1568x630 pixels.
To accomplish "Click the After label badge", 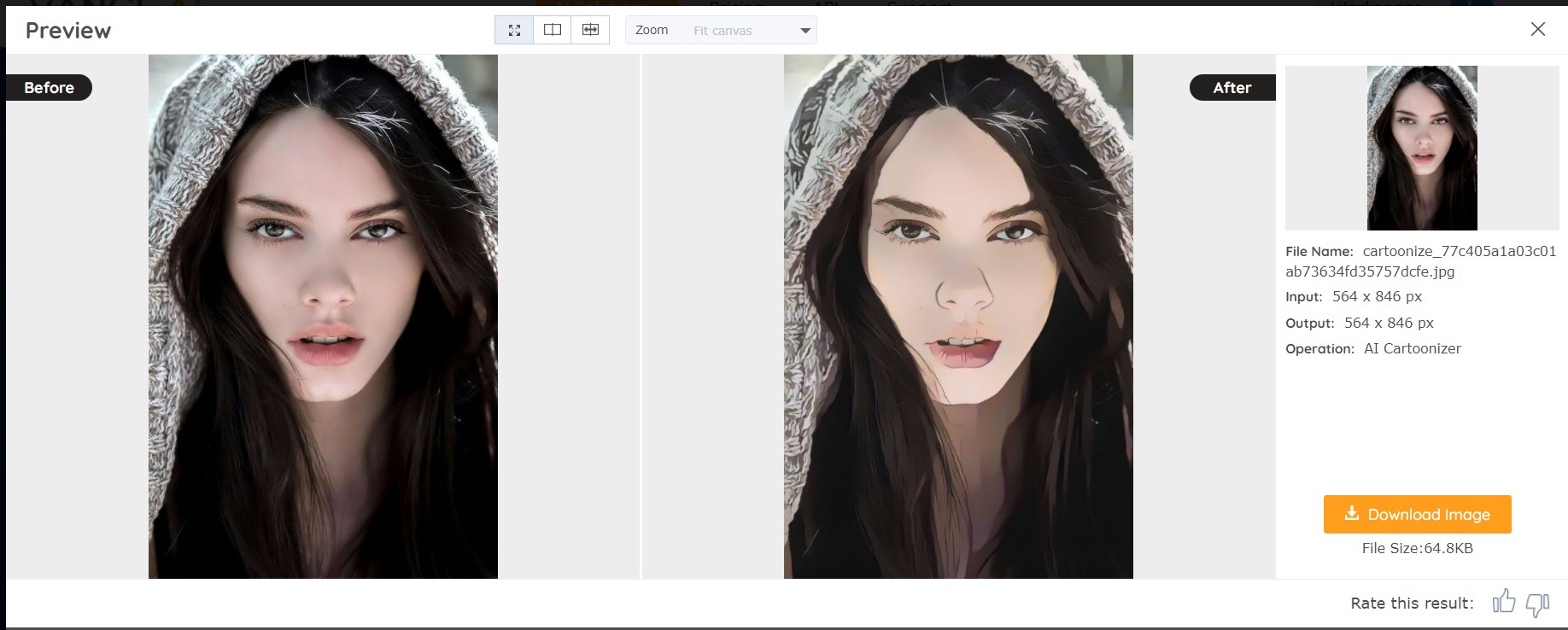I will [x=1232, y=88].
